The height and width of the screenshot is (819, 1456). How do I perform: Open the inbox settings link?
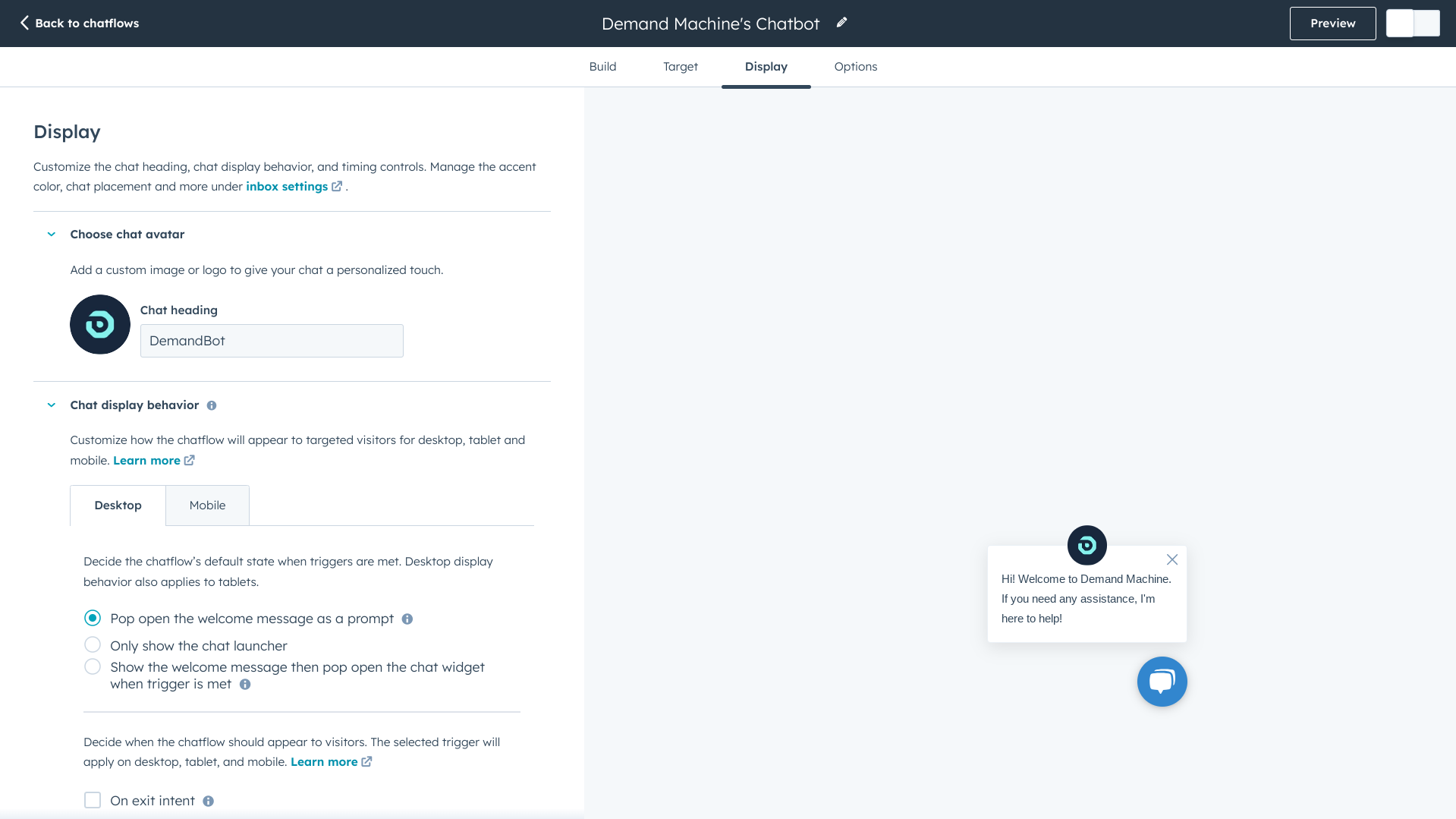[x=287, y=187]
